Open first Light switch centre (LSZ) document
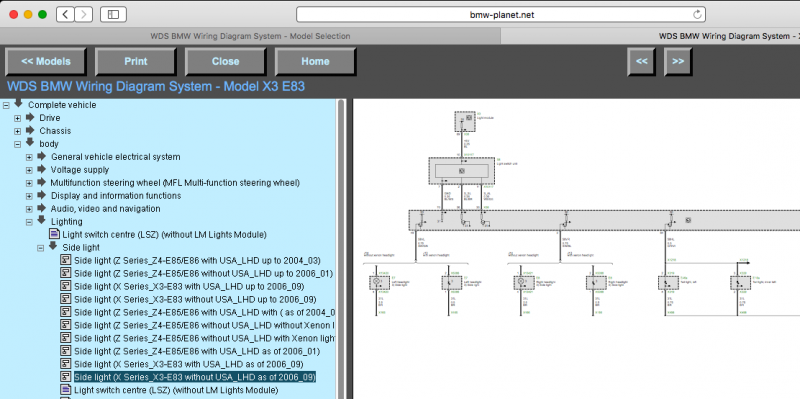800x399 pixels. [164, 235]
